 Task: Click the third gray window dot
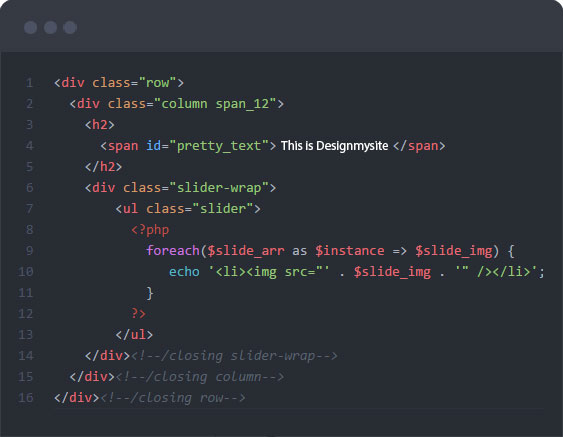[x=70, y=28]
